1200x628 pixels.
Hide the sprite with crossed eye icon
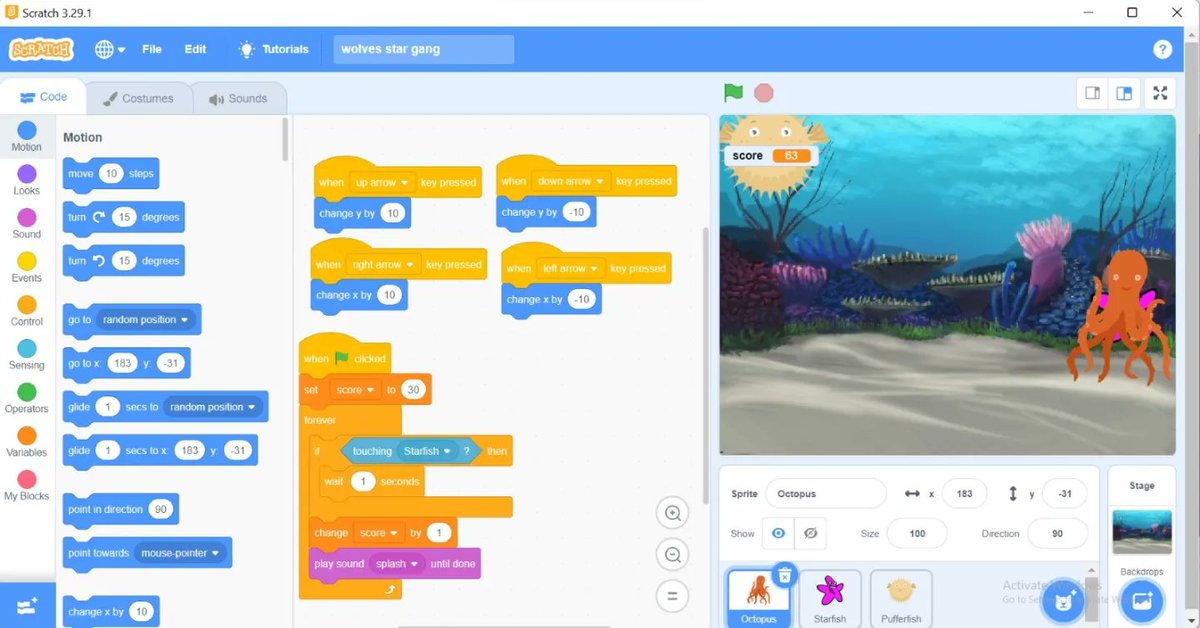[811, 534]
